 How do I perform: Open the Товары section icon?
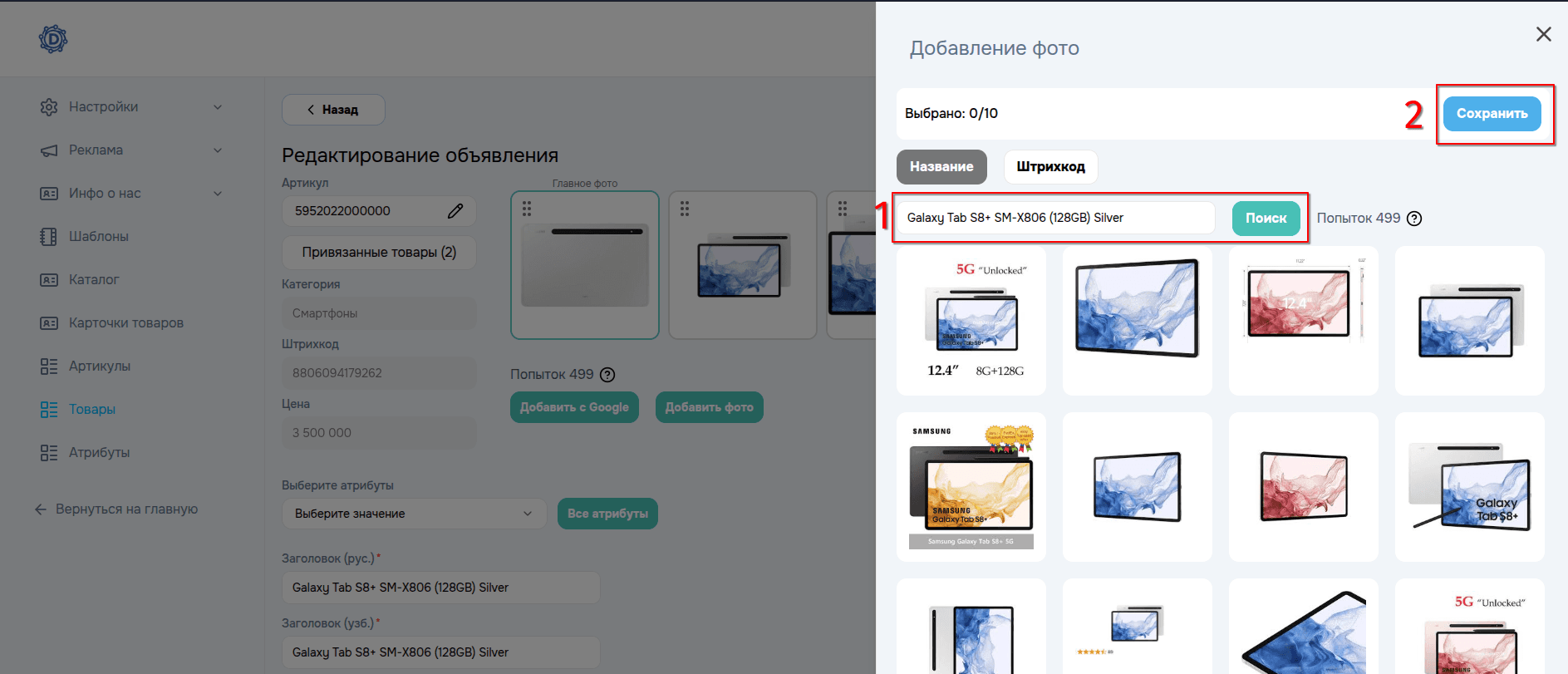click(49, 410)
